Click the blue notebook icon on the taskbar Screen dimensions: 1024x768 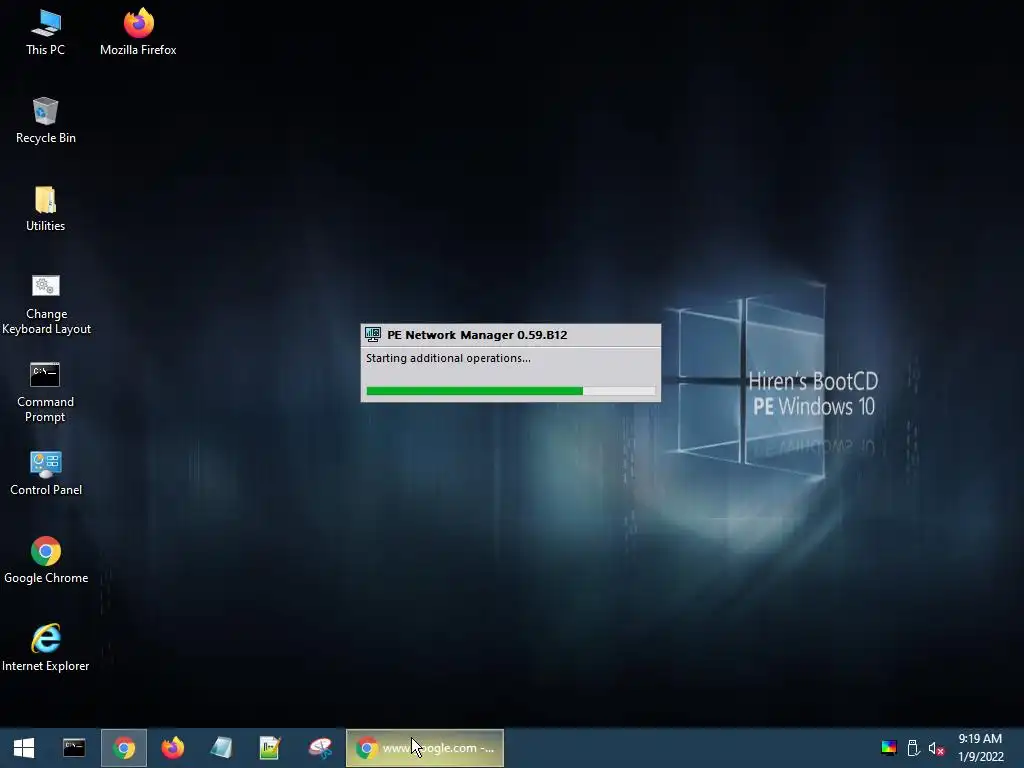(x=221, y=748)
